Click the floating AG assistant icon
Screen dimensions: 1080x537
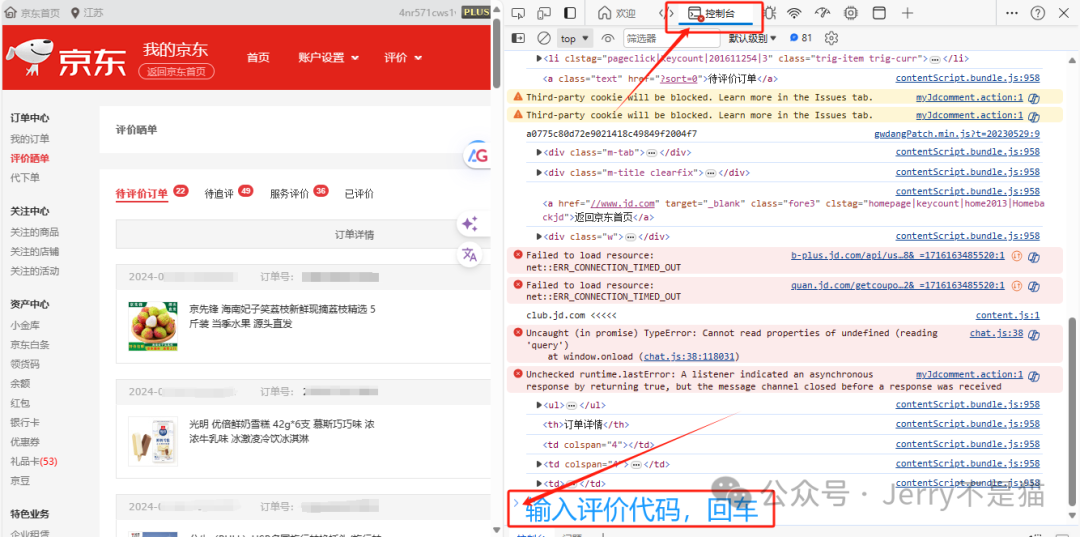coord(477,156)
